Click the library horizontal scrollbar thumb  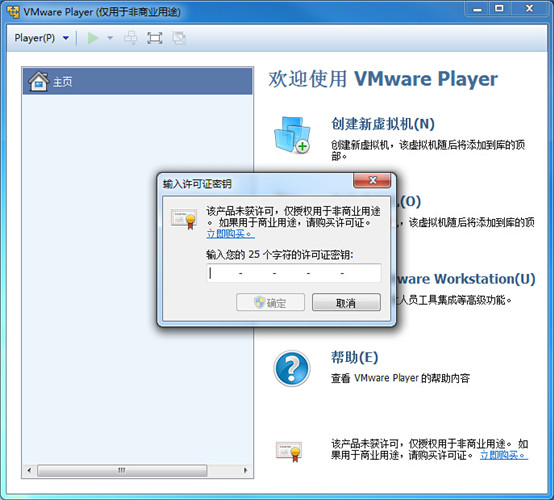(x=122, y=470)
